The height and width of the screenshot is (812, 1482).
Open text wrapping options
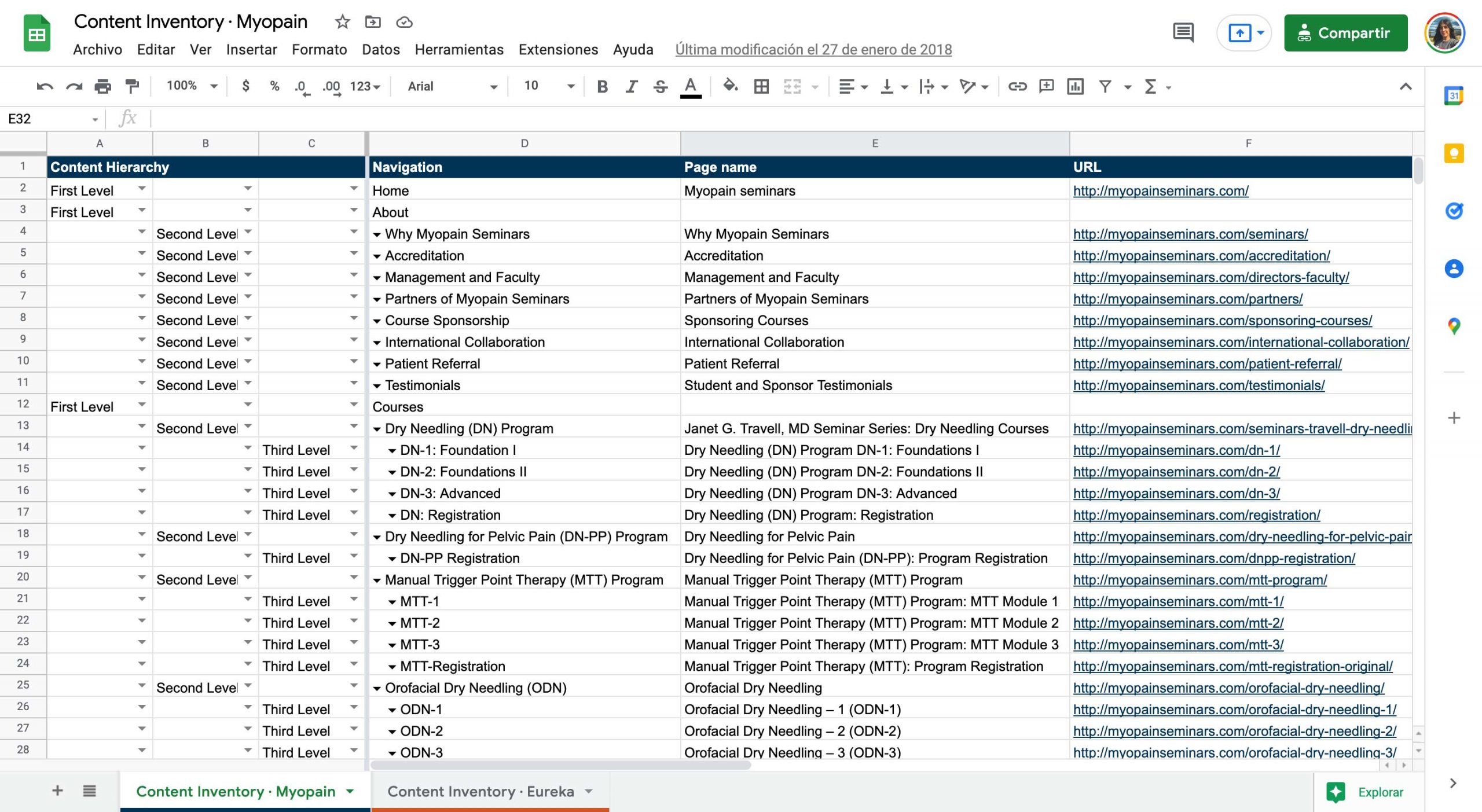933,87
